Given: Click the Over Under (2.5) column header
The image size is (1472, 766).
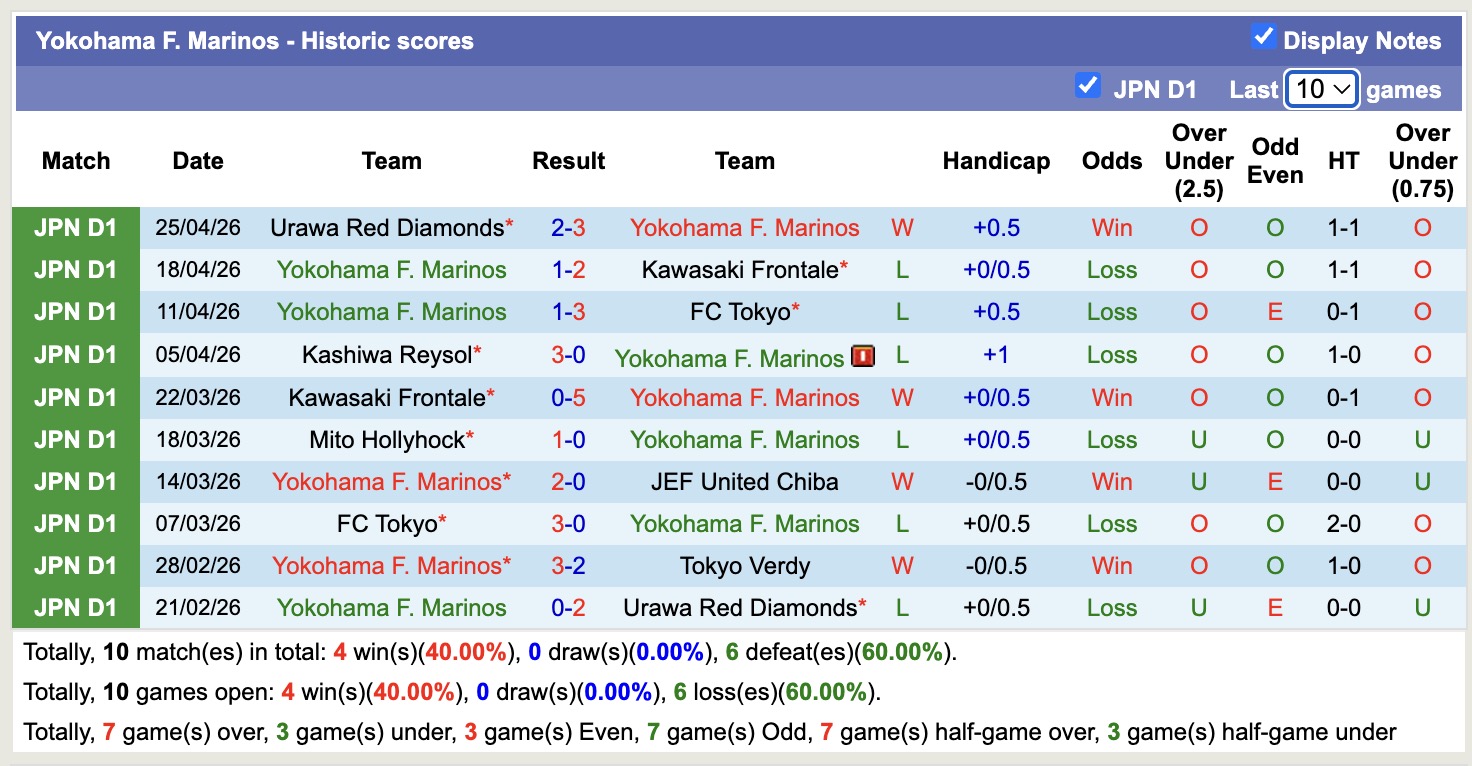Looking at the screenshot, I should (1198, 160).
